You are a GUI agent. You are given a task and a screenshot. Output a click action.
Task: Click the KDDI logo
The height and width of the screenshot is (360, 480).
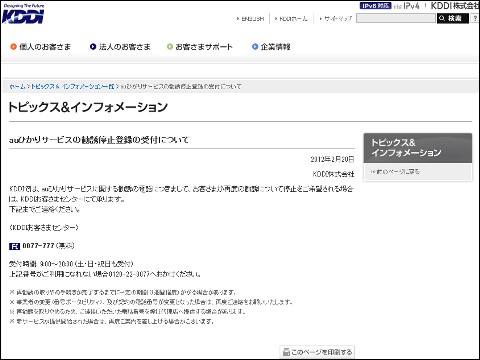click(23, 14)
